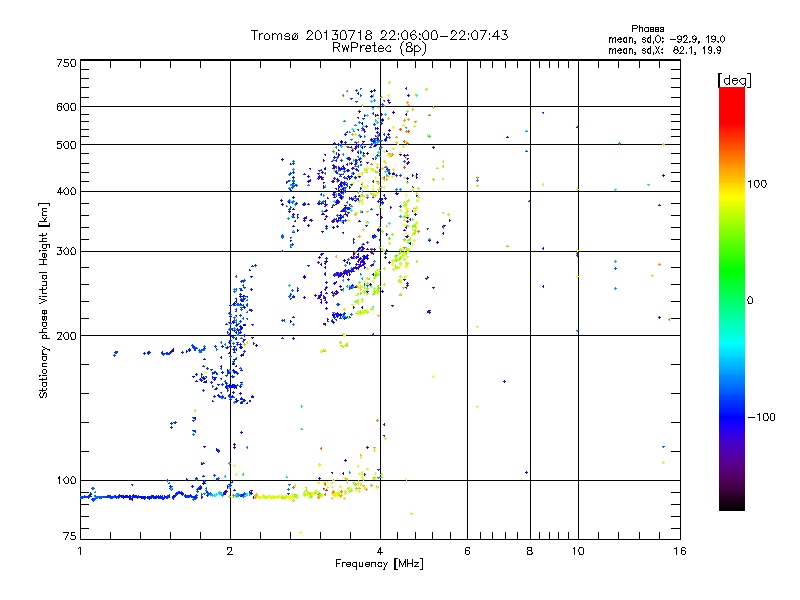Click the '0' colorbar tick label

point(750,301)
